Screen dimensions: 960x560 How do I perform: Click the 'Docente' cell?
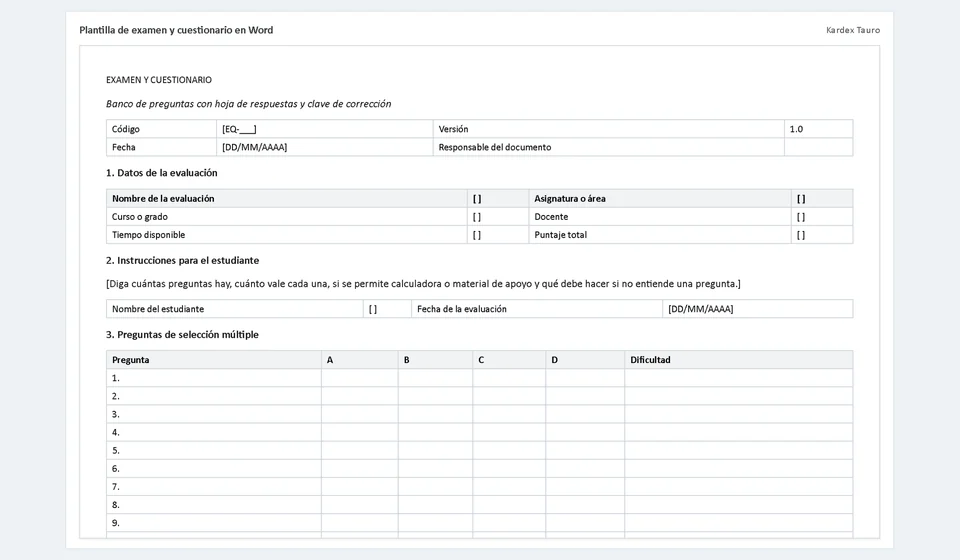660,217
